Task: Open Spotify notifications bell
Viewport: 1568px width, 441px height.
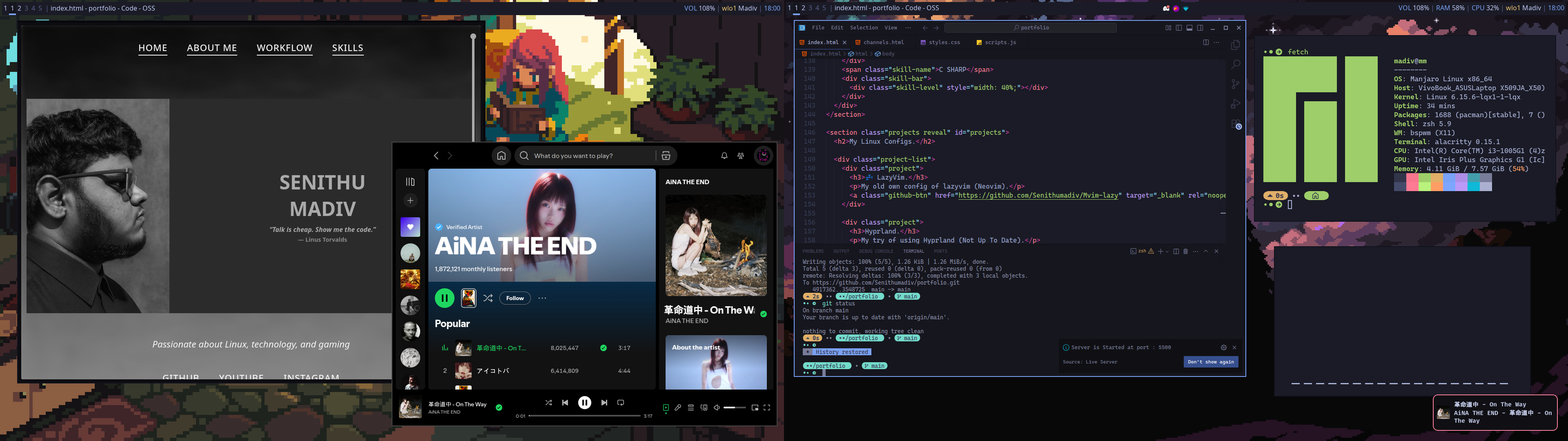Action: (724, 156)
